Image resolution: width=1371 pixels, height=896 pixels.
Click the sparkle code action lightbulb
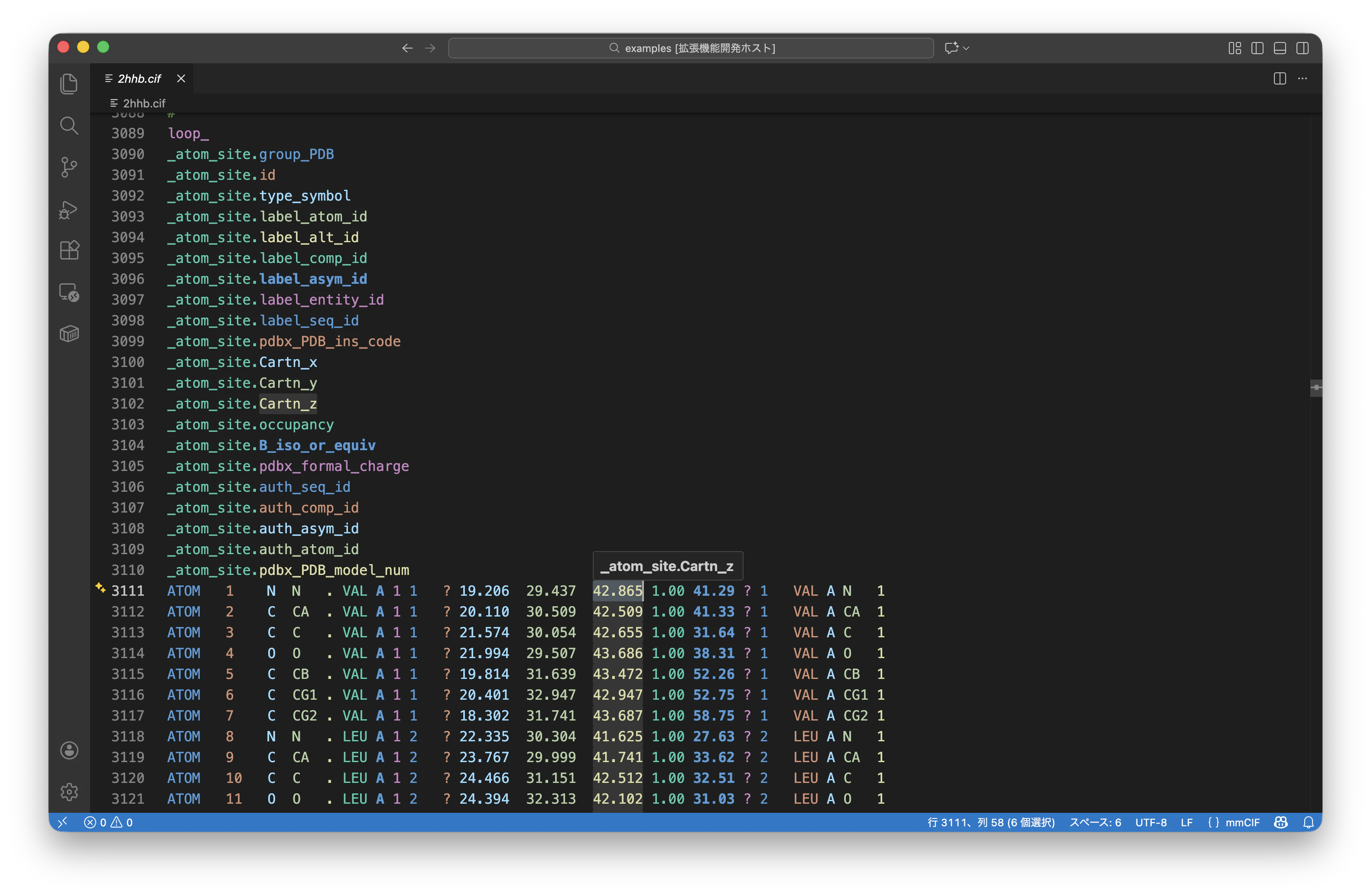pyautogui.click(x=100, y=588)
